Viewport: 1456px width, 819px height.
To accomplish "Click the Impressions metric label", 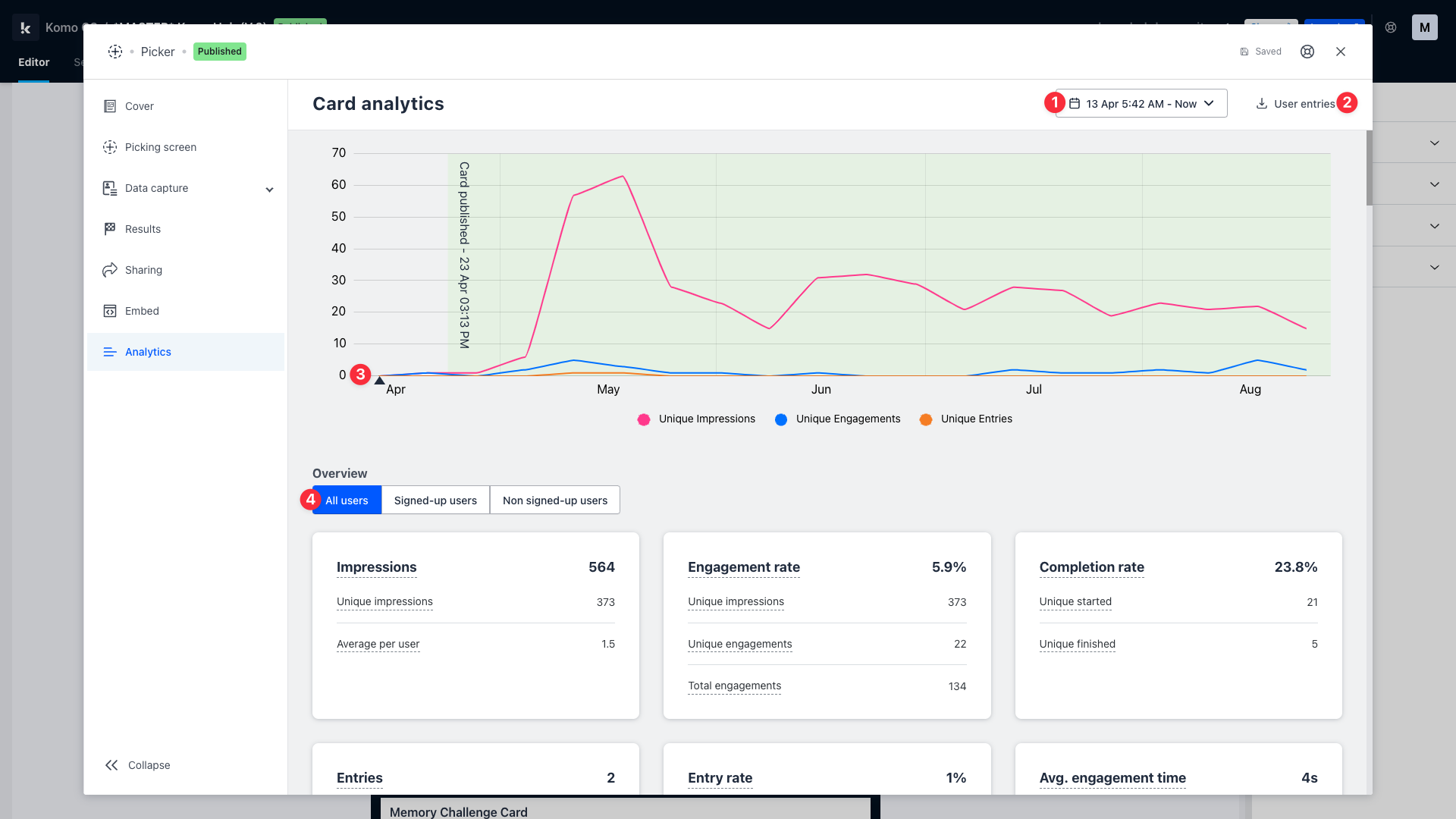I will coord(376,567).
